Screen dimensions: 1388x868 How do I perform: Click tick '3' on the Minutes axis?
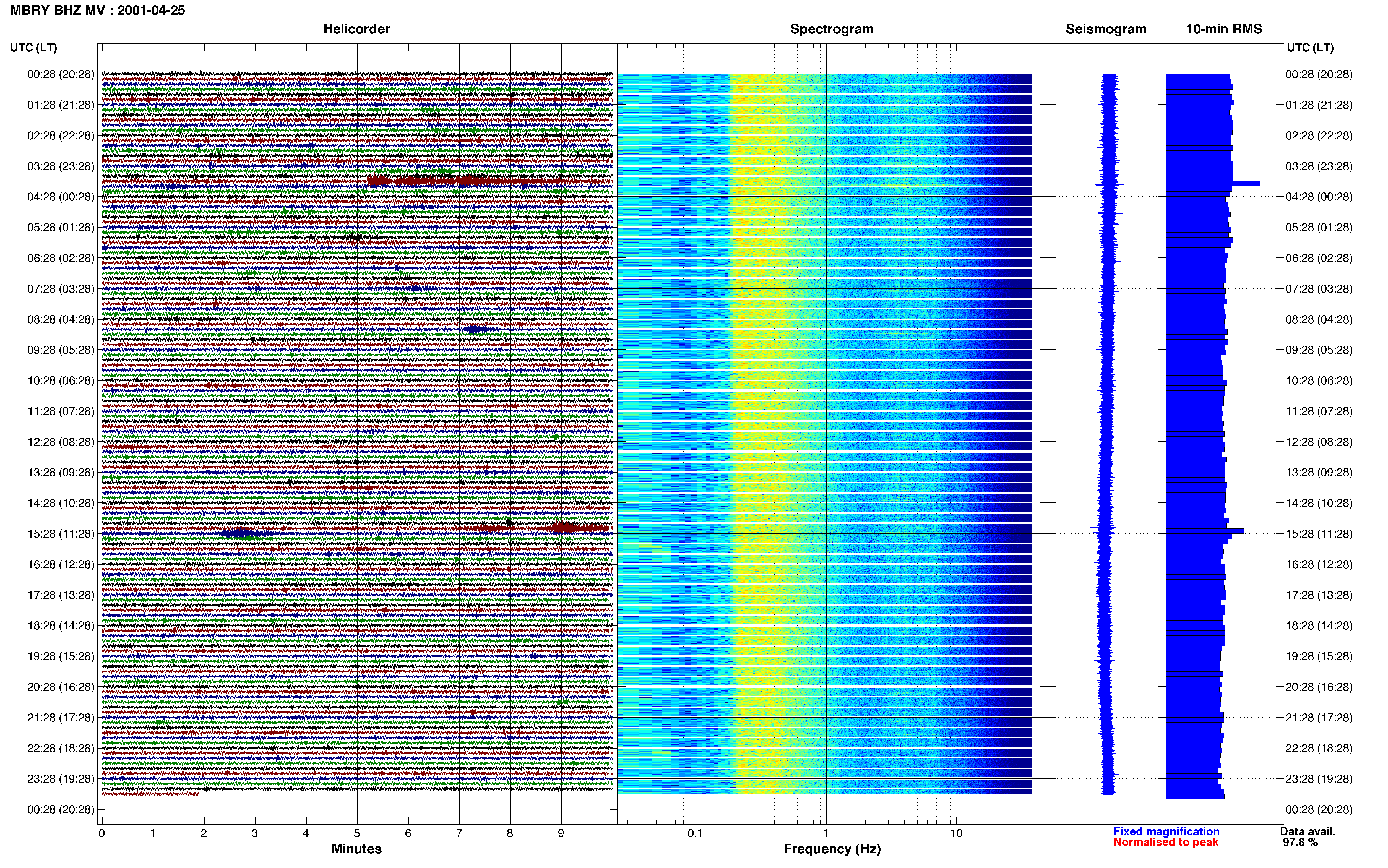click(255, 833)
